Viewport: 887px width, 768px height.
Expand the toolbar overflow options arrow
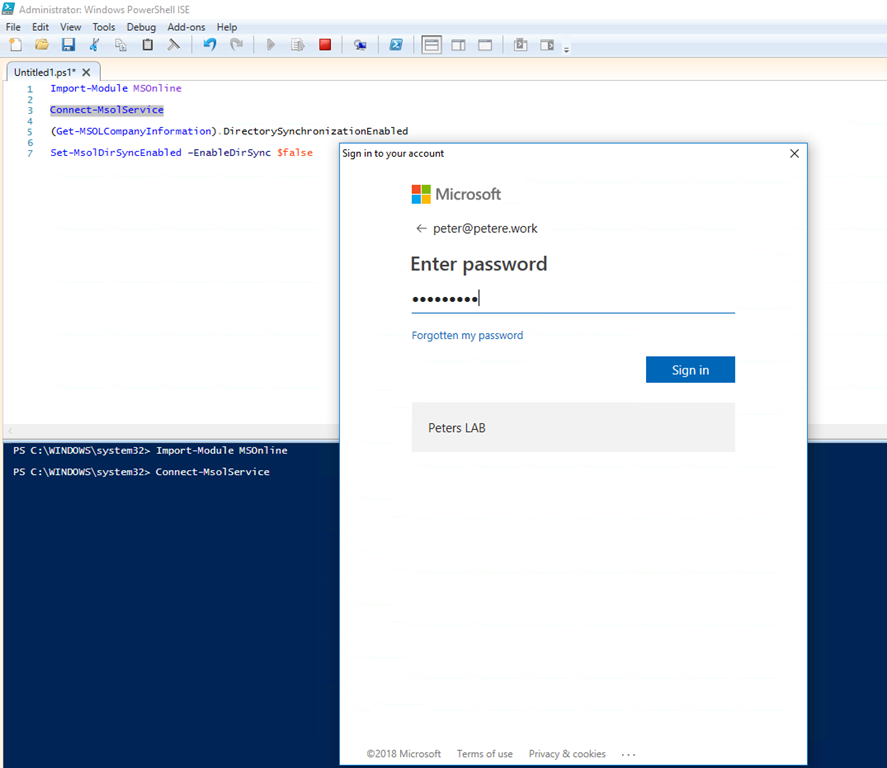click(567, 49)
